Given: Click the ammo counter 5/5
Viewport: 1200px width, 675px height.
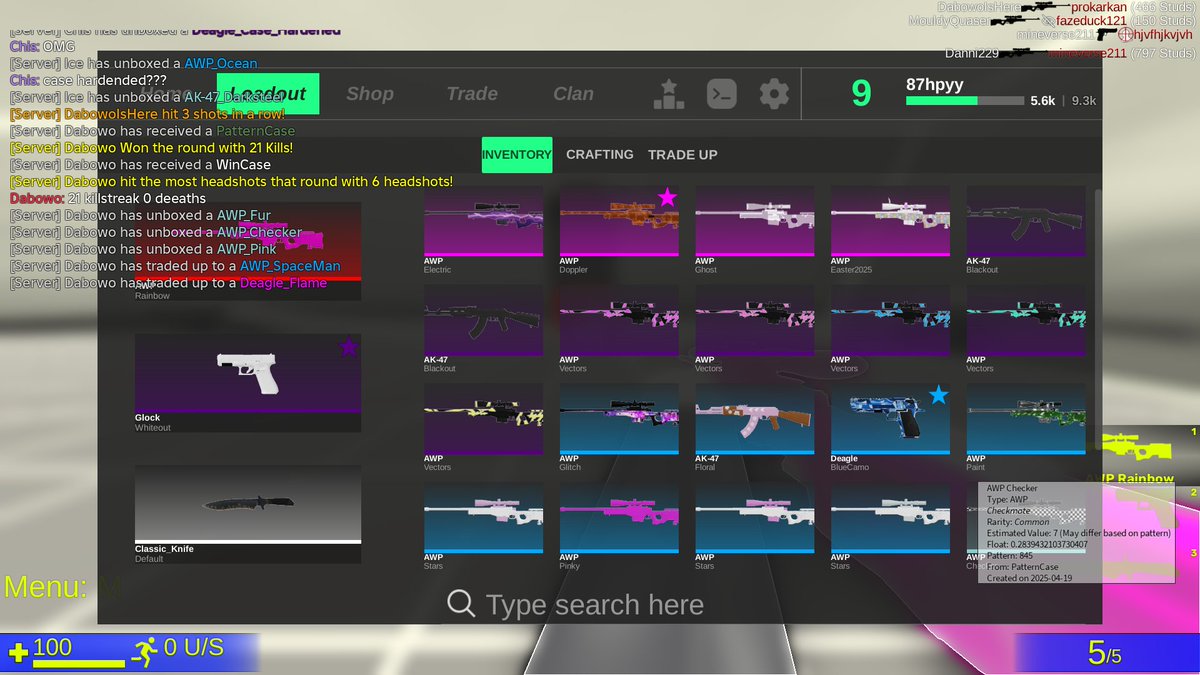Looking at the screenshot, I should [1104, 653].
